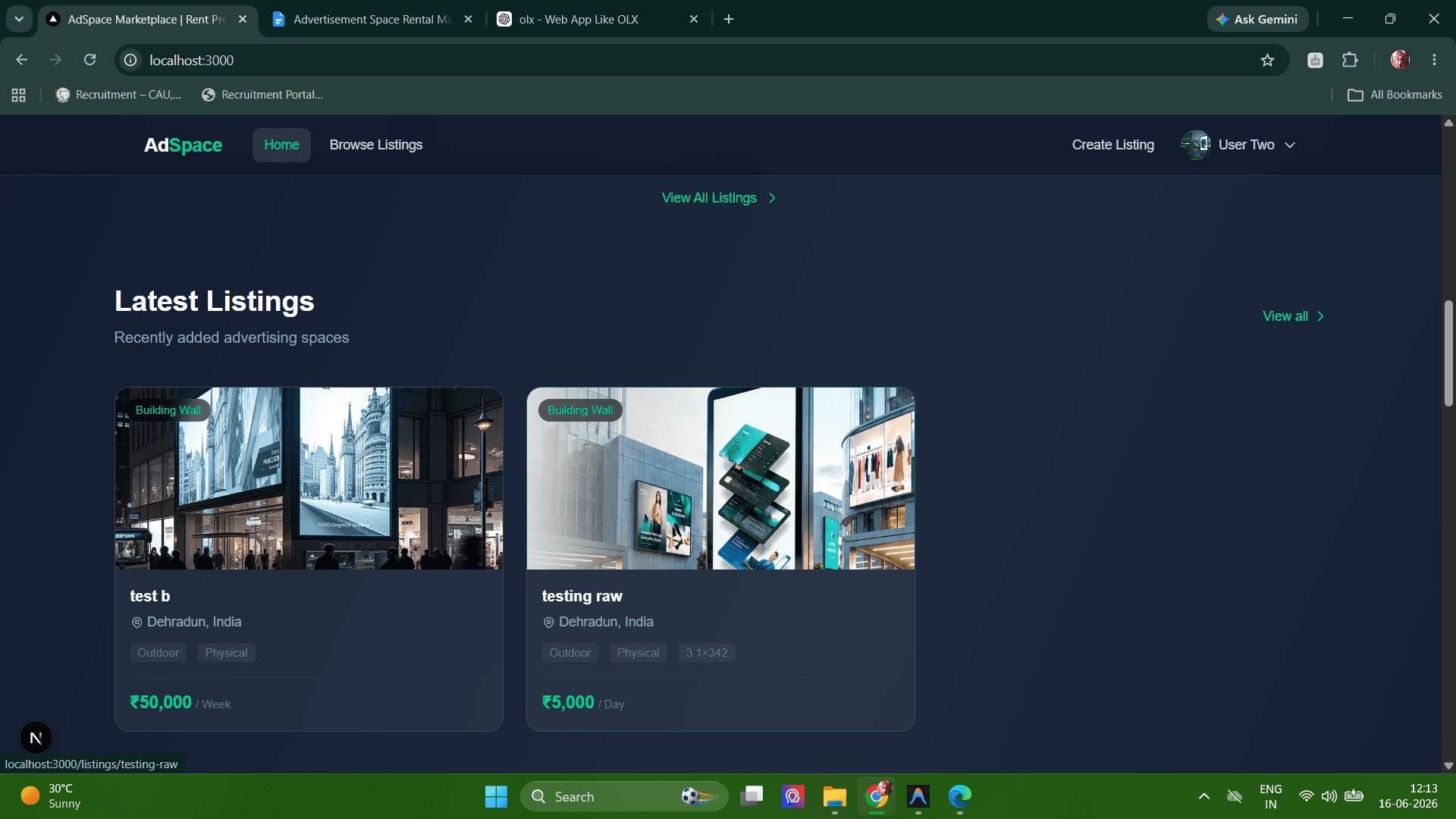Open the Create Listing page

(x=1112, y=145)
